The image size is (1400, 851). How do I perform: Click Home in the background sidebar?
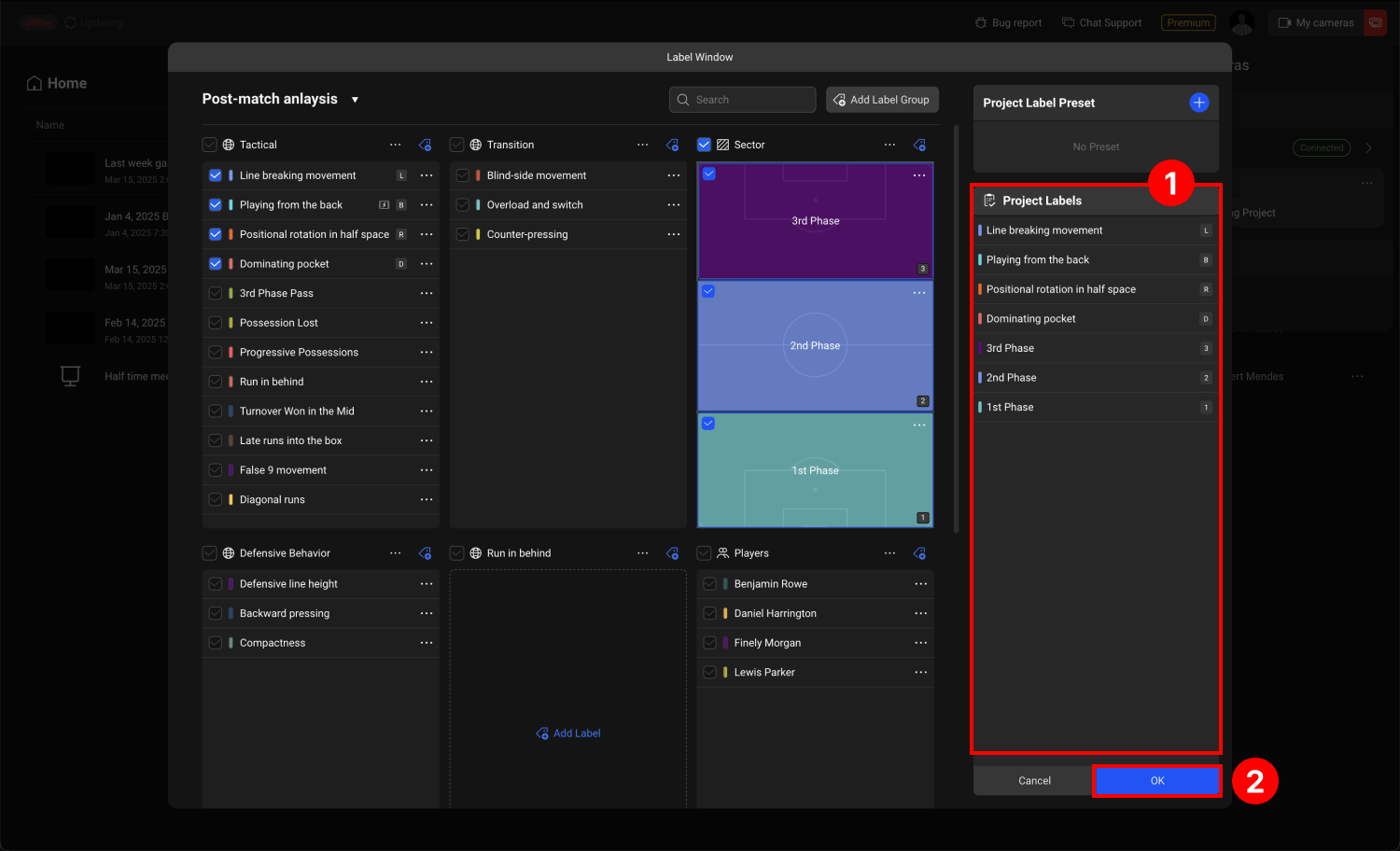click(x=57, y=83)
